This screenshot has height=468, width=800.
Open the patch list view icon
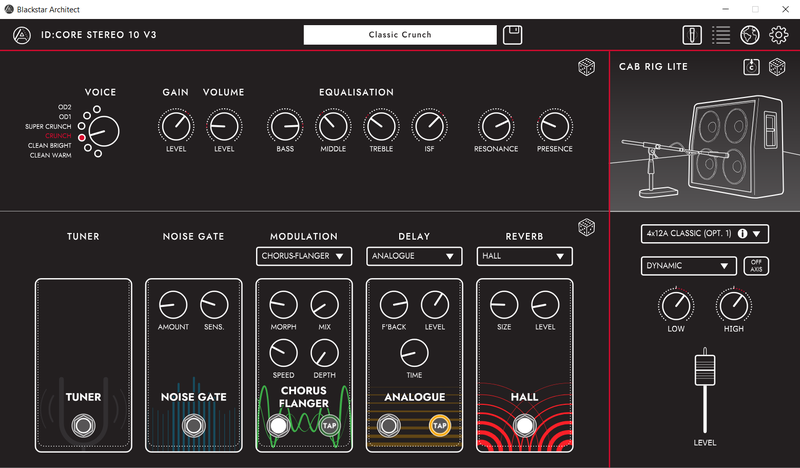pyautogui.click(x=720, y=35)
